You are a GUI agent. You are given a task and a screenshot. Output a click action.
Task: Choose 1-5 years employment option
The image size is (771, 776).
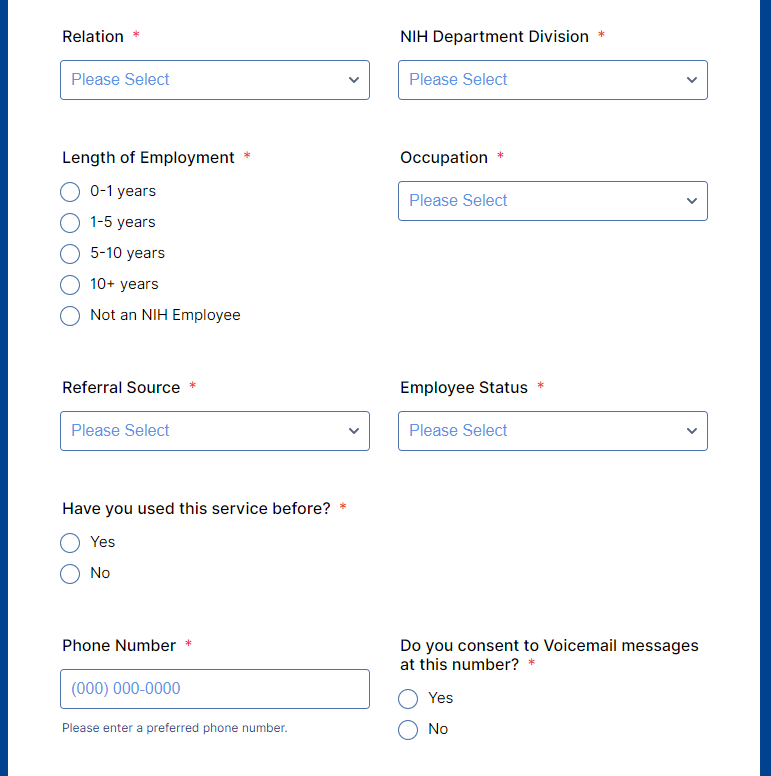(70, 223)
